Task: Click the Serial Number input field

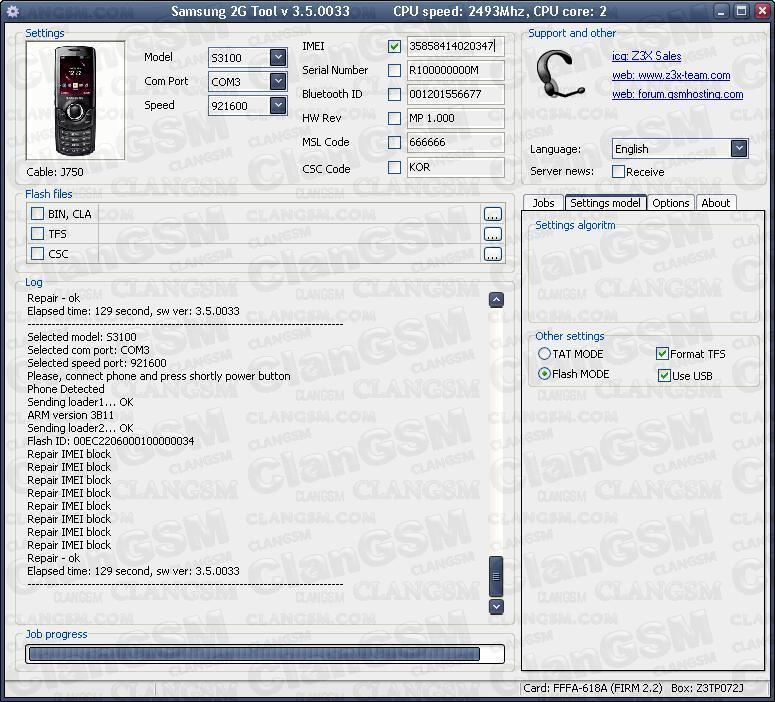Action: click(455, 70)
